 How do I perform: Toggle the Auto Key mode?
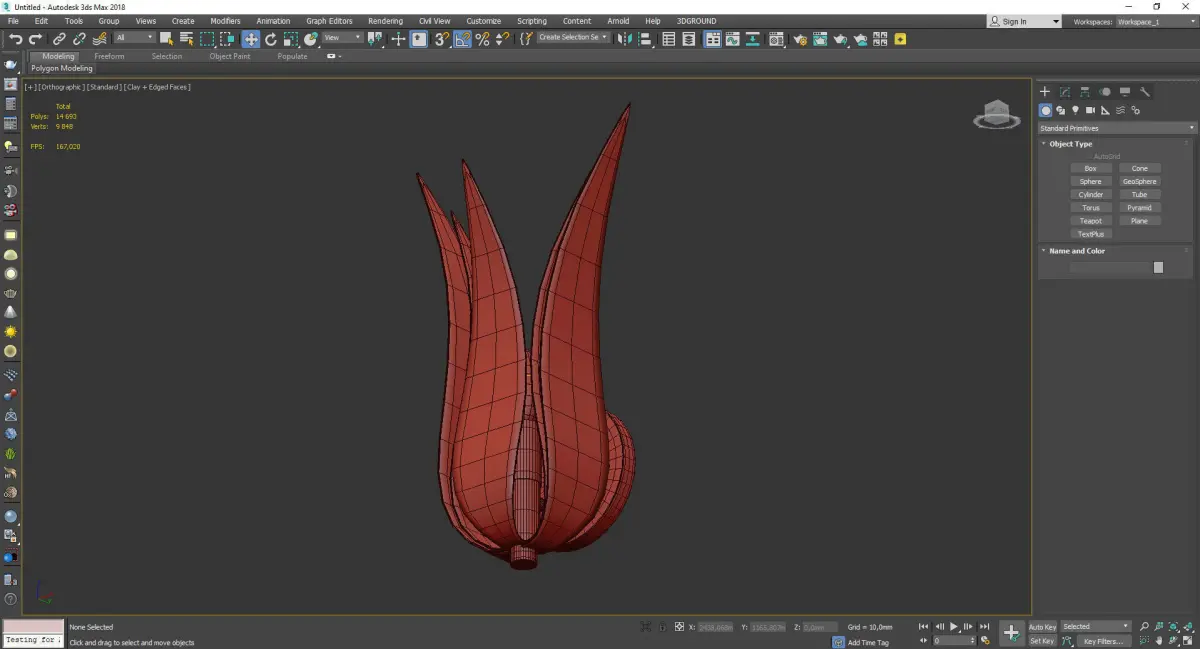(x=1042, y=627)
